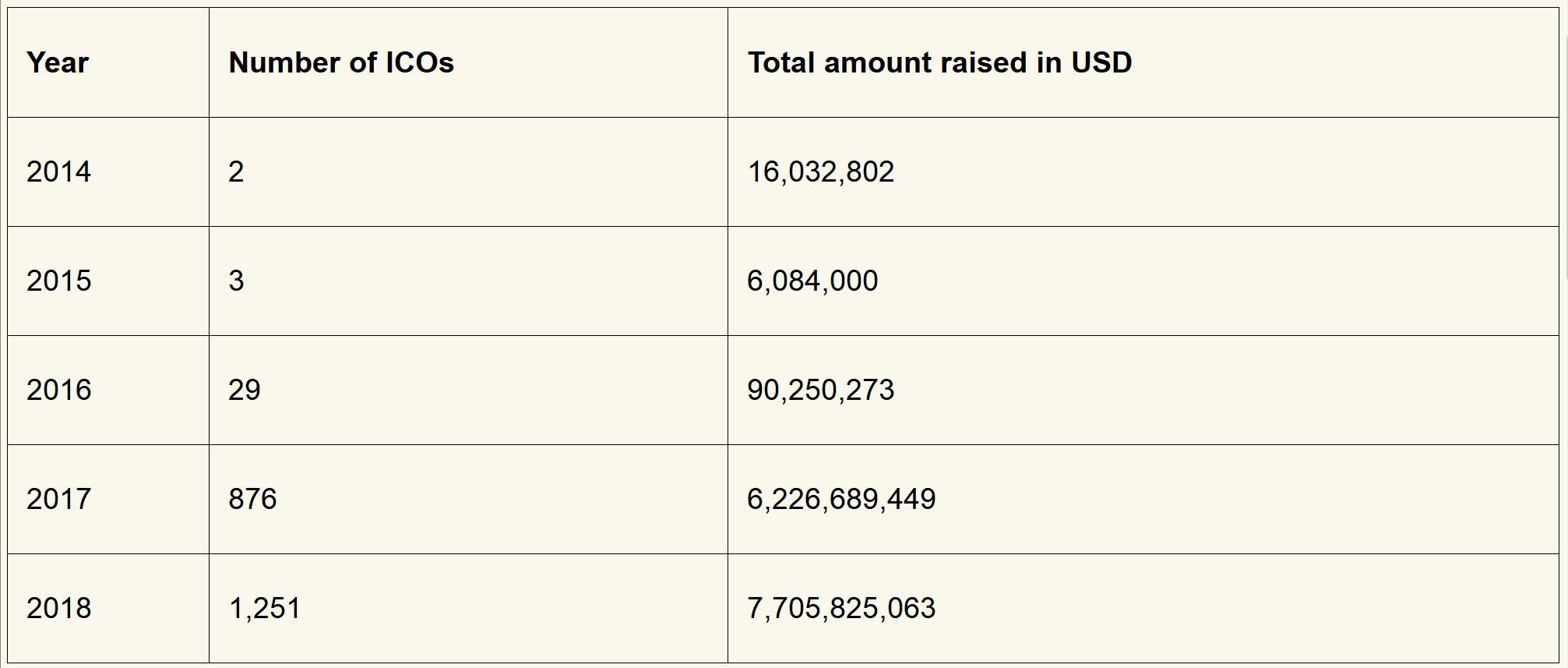
Task: Select the 2015 year cell
Action: pyautogui.click(x=58, y=281)
